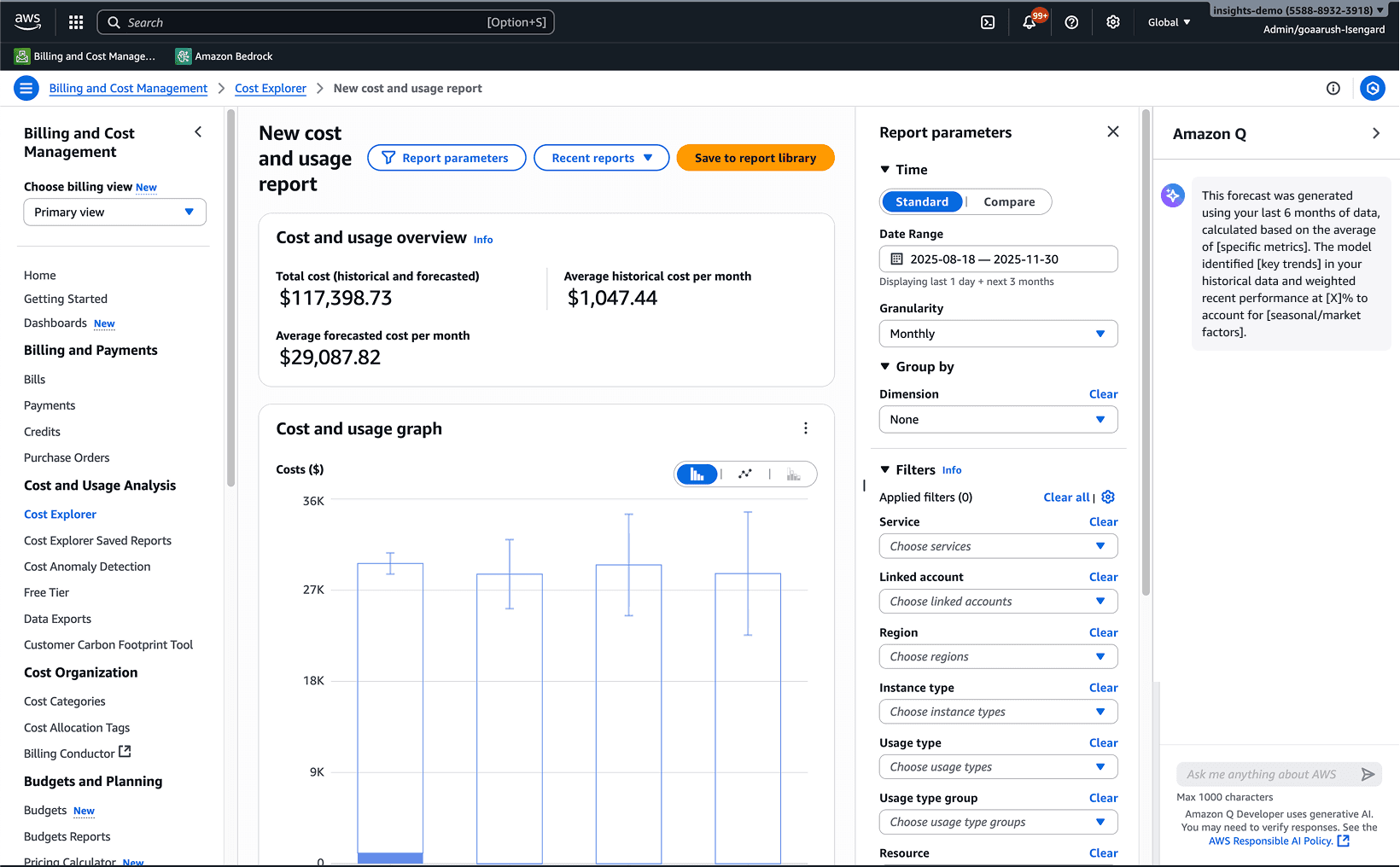
Task: Open the Choose regions dropdown
Action: pos(998,657)
